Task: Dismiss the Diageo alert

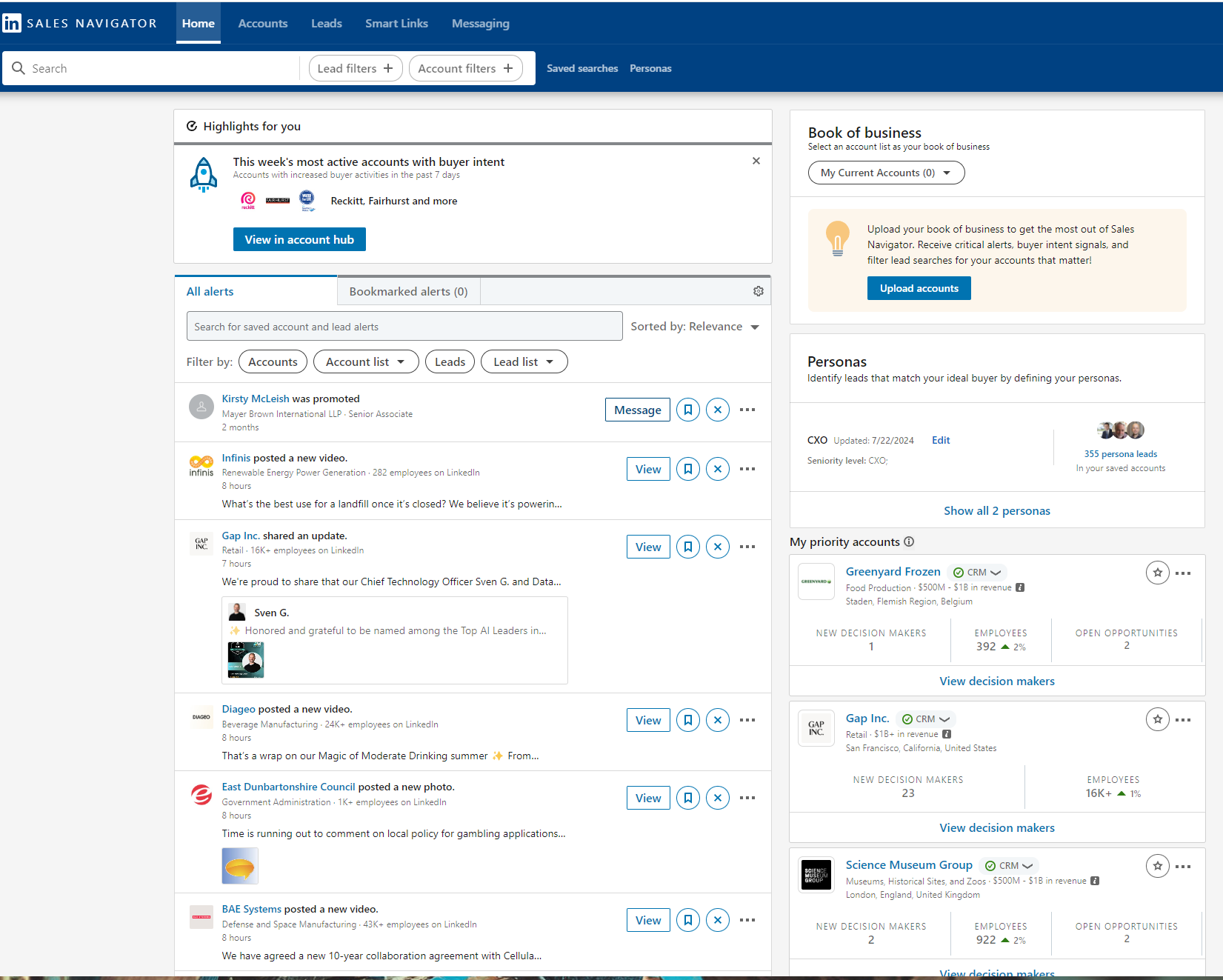Action: (x=718, y=720)
